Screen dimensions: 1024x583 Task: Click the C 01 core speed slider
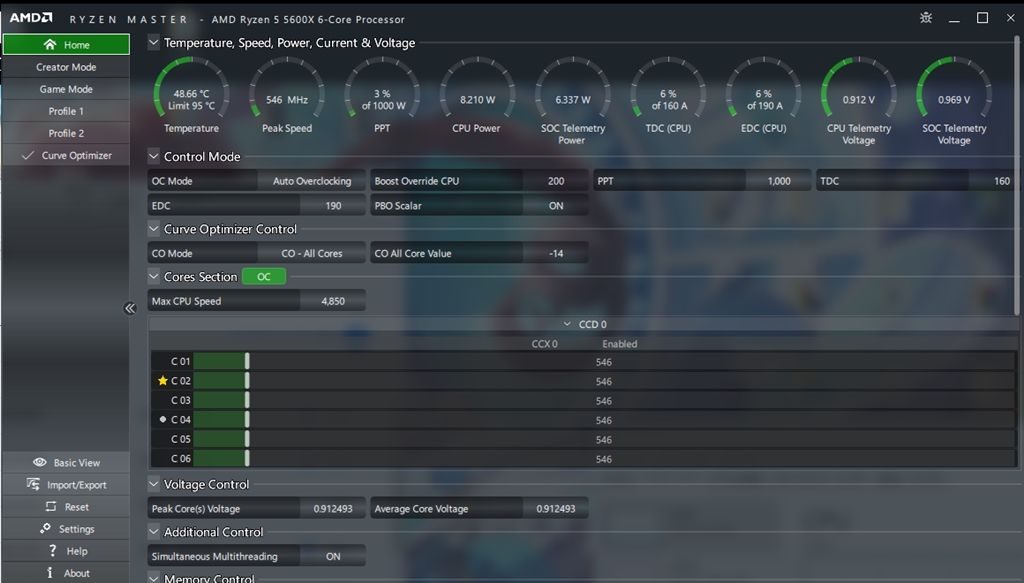pyautogui.click(x=247, y=361)
